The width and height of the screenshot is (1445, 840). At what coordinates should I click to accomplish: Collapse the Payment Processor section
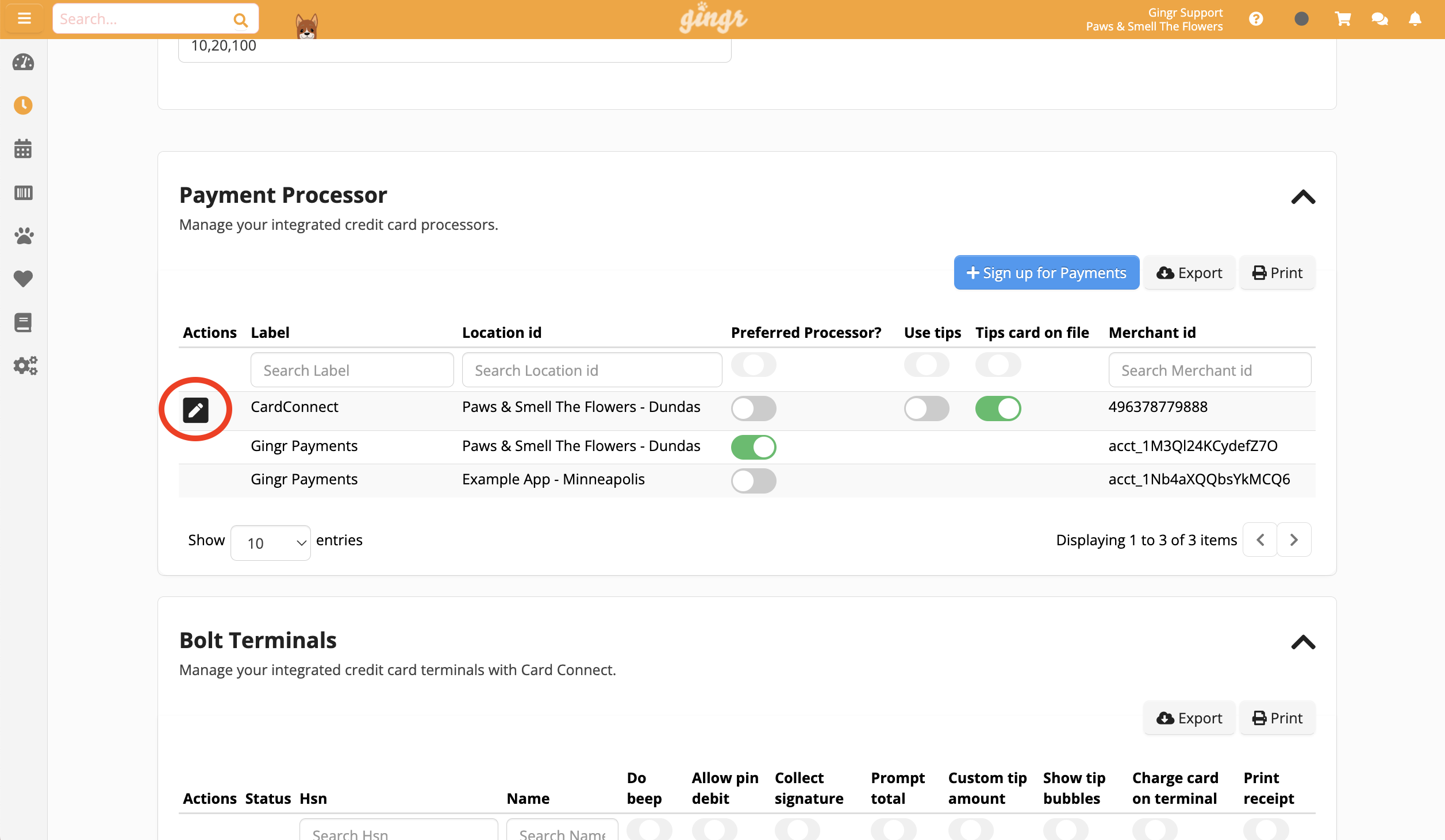1303,197
